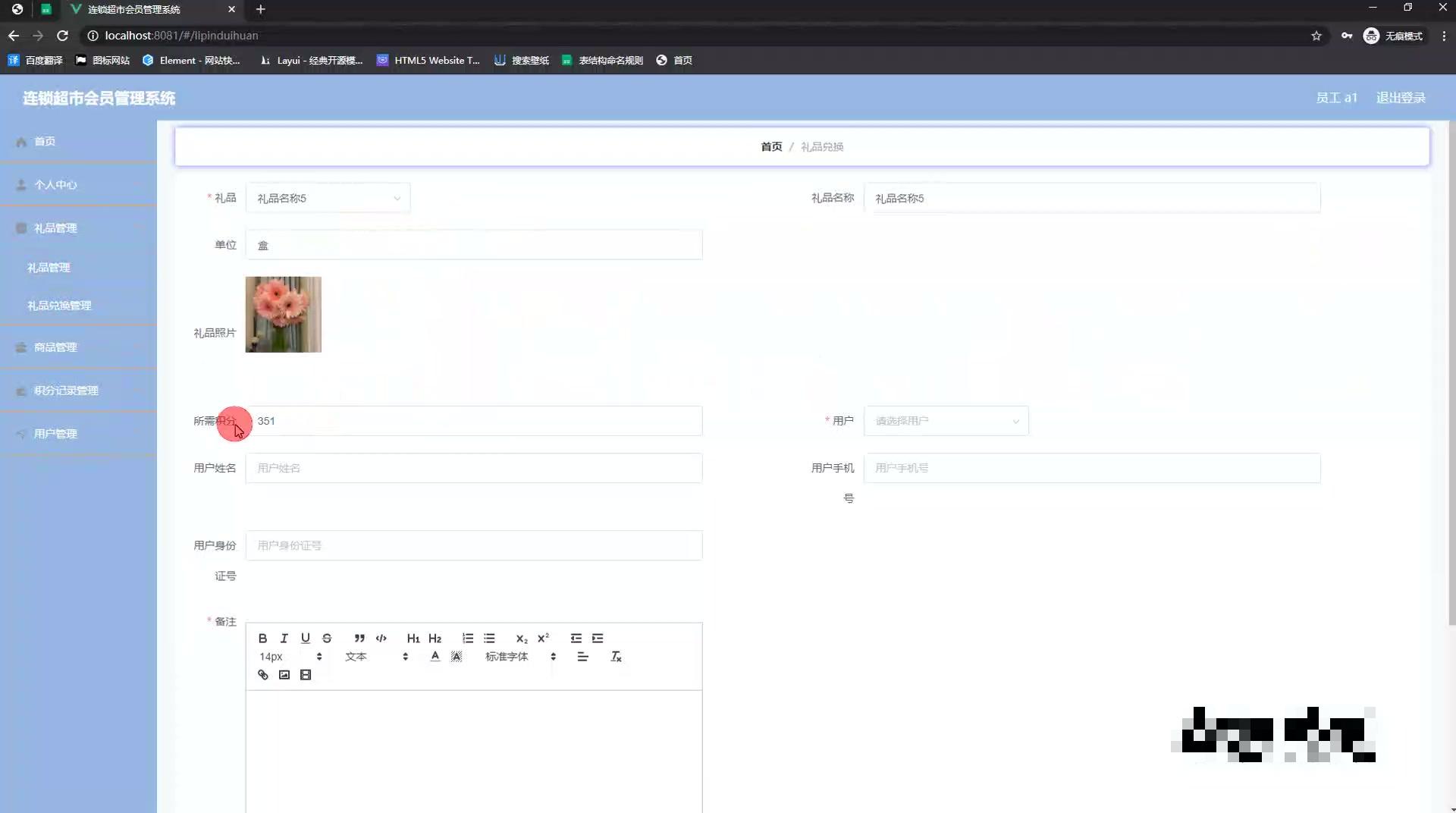Click the 单位 input field

(x=474, y=245)
